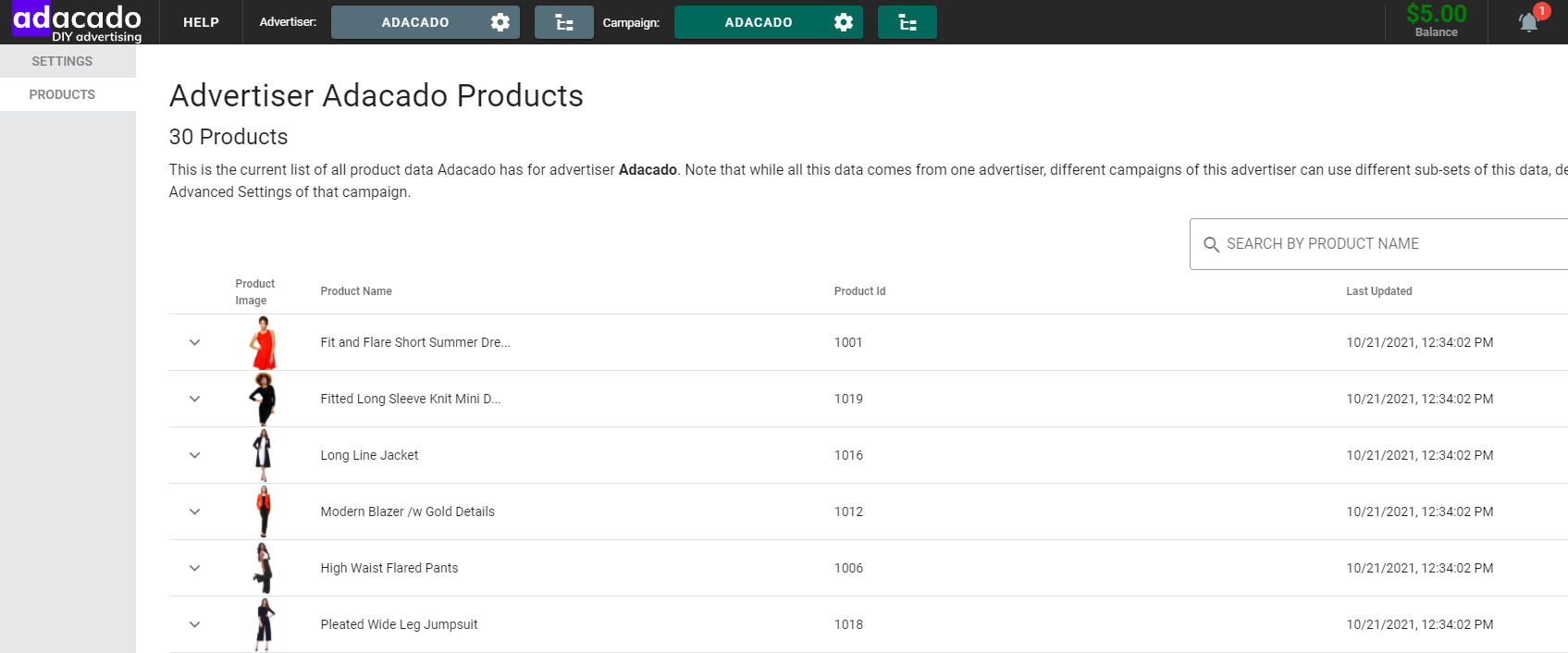Expand Fit and Flare Short Summer Dress row
This screenshot has width=1568, height=653.
(x=194, y=342)
